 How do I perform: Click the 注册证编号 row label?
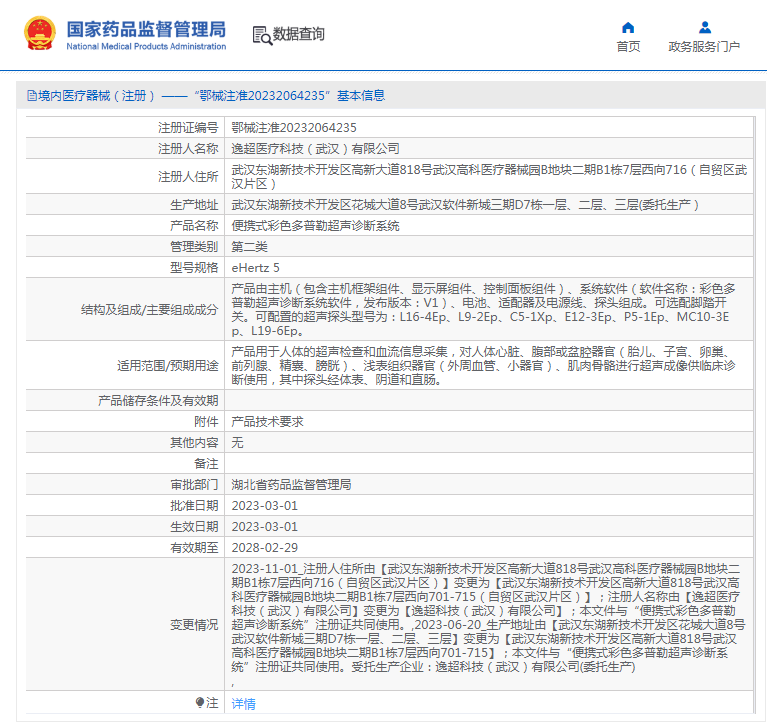pos(188,128)
